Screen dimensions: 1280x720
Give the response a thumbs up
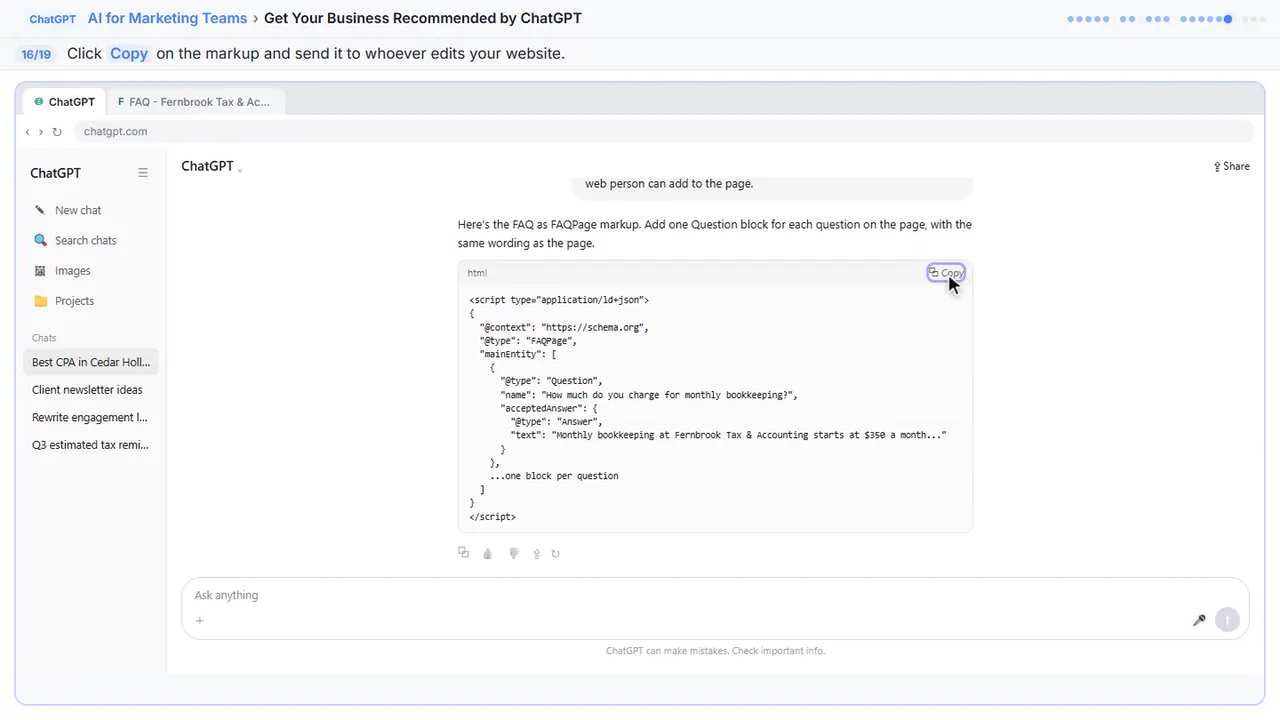coord(488,553)
